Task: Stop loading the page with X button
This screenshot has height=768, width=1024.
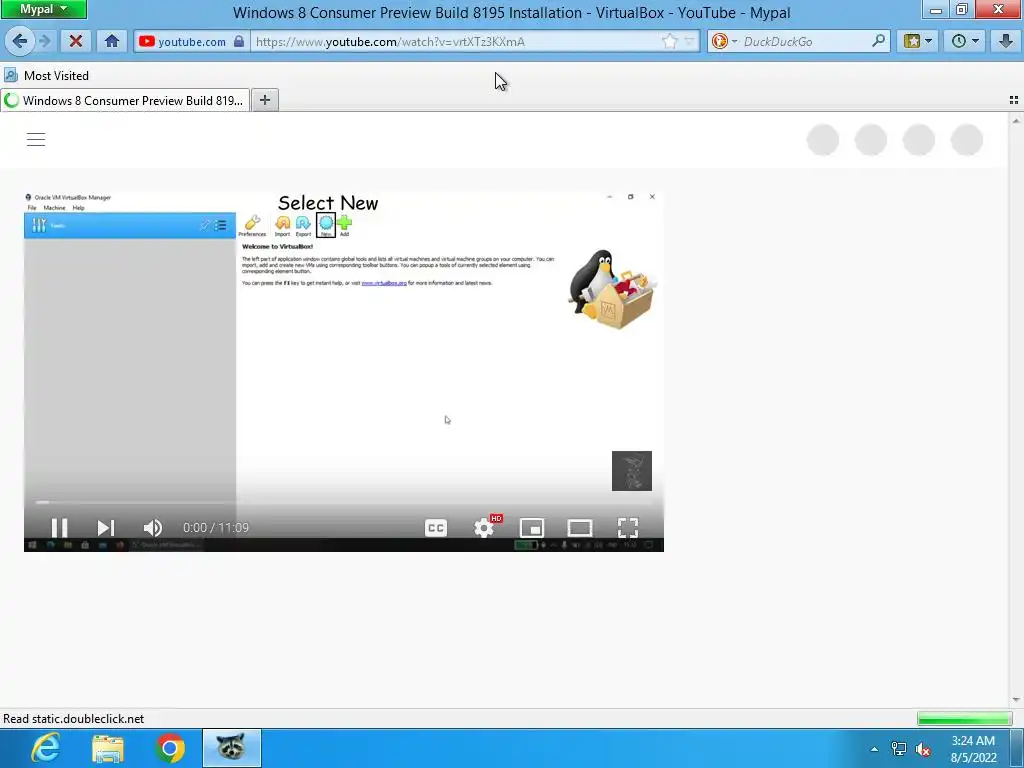Action: click(76, 41)
